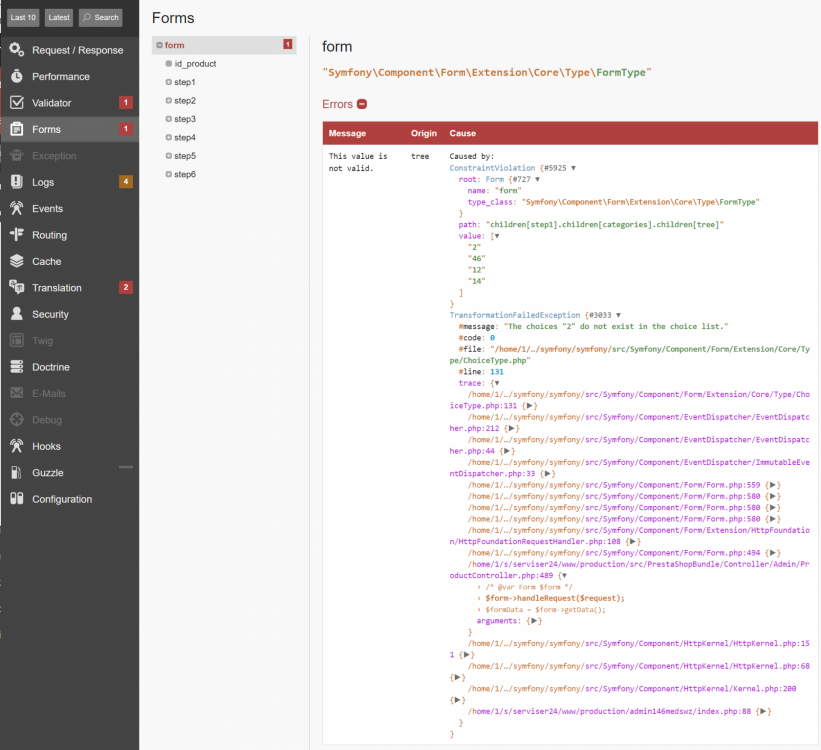The width and height of the screenshot is (821, 750).
Task: Expand the step5 tree node
Action: pyautogui.click(x=169, y=156)
